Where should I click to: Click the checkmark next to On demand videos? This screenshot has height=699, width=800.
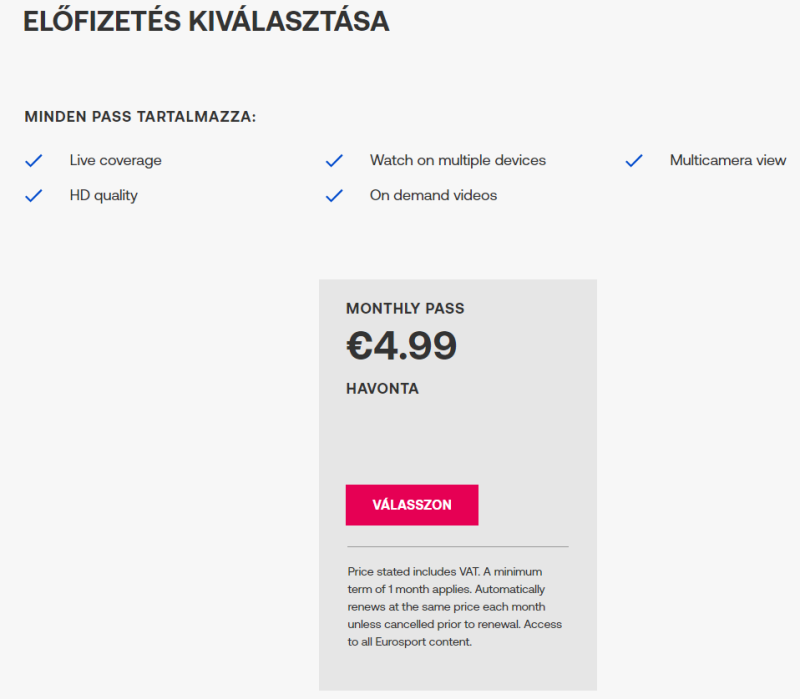pos(334,196)
